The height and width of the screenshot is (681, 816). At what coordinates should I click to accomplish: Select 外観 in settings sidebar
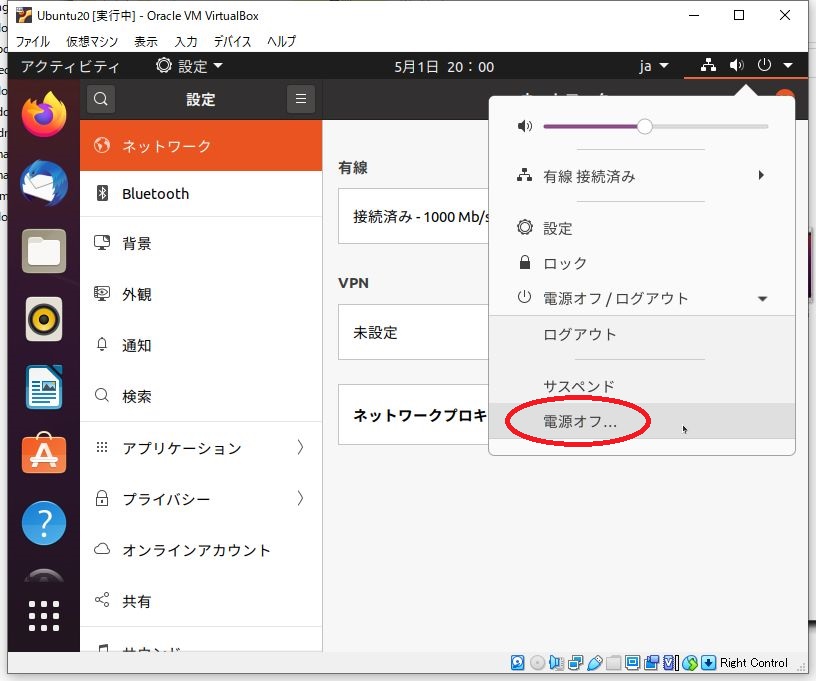coord(201,294)
